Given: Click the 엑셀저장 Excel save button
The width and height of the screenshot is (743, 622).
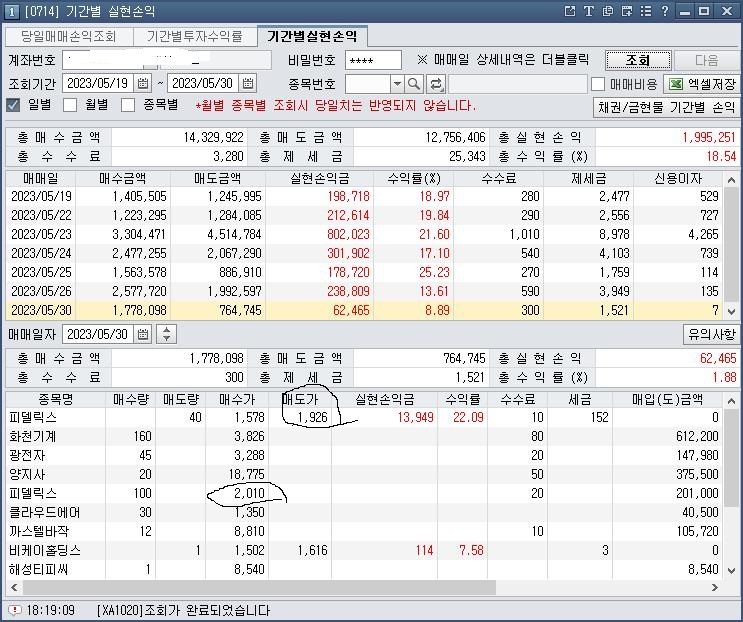Looking at the screenshot, I should click(702, 84).
